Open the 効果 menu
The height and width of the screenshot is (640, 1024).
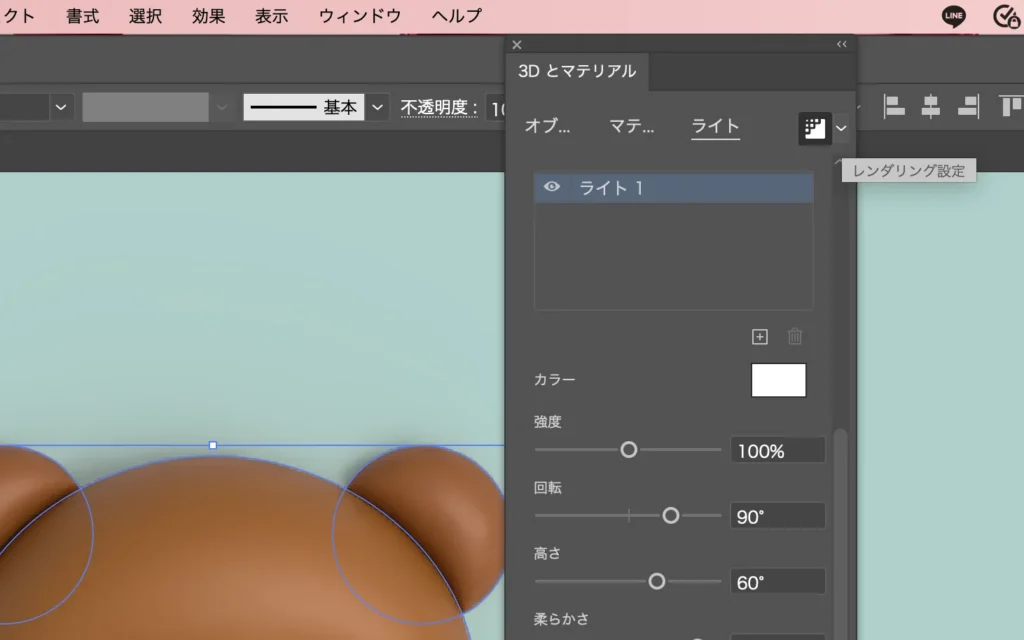[209, 16]
